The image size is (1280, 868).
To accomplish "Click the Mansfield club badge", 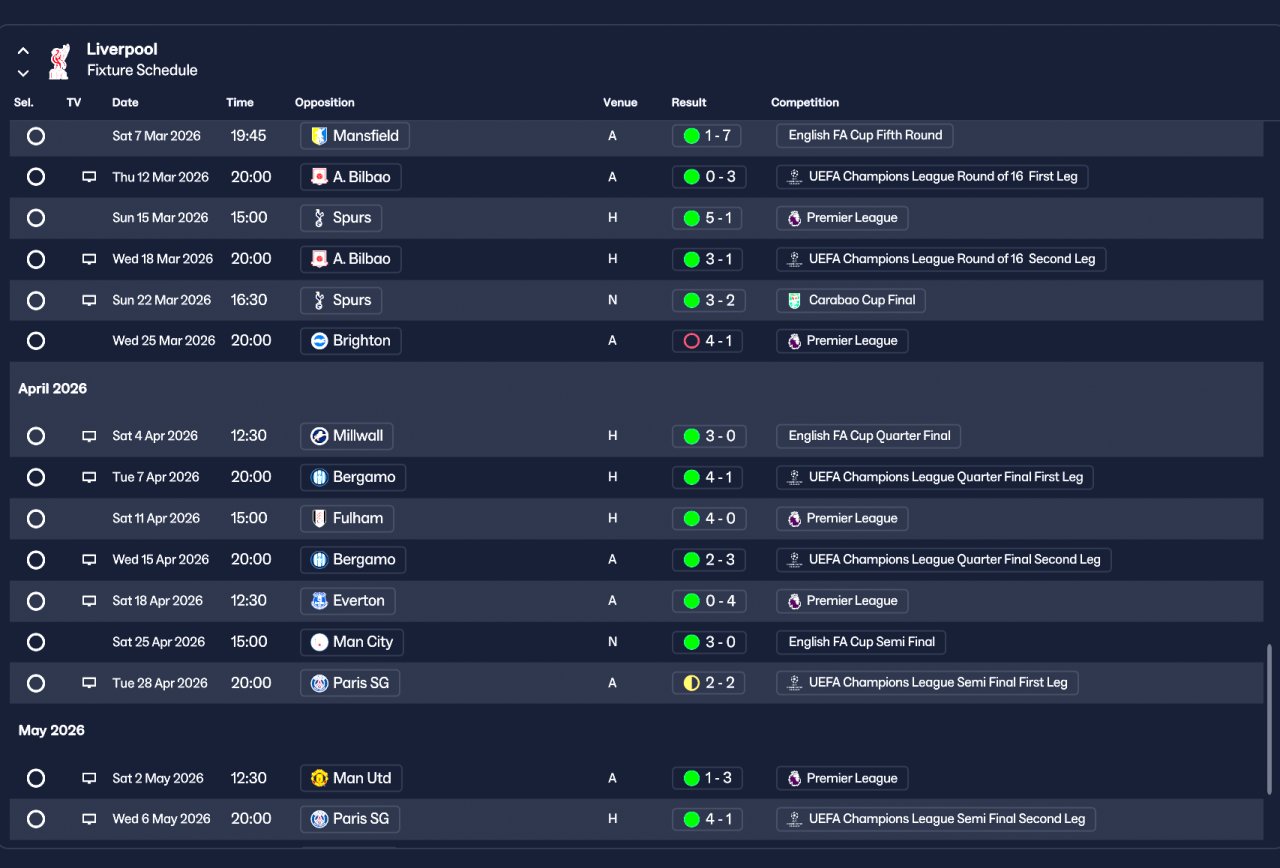I will pyautogui.click(x=319, y=136).
